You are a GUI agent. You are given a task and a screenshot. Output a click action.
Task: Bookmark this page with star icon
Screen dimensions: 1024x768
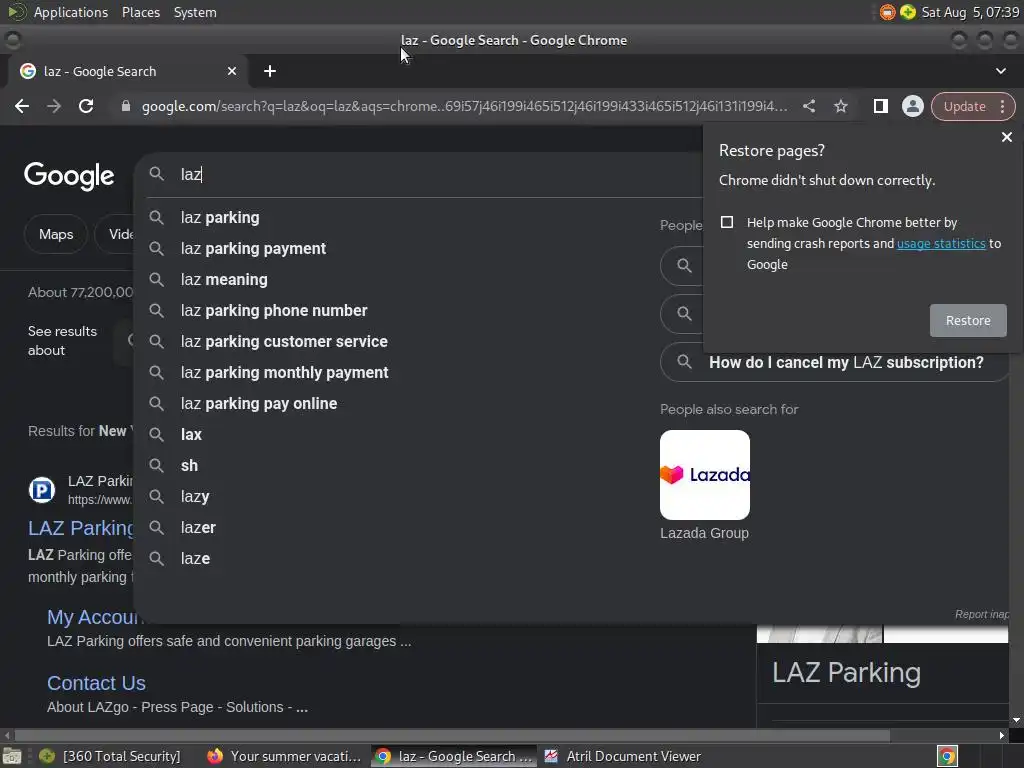pos(840,106)
